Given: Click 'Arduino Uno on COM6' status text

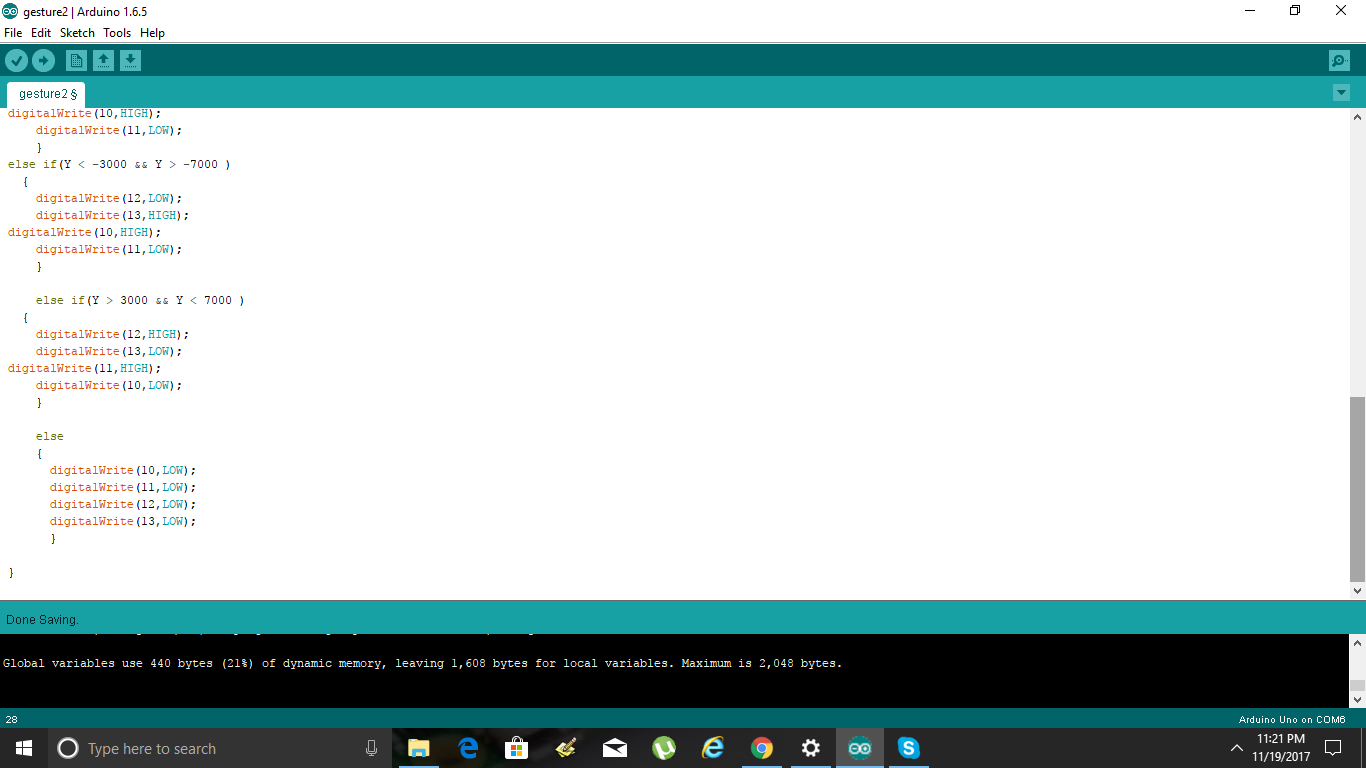Looking at the screenshot, I should click(1290, 718).
